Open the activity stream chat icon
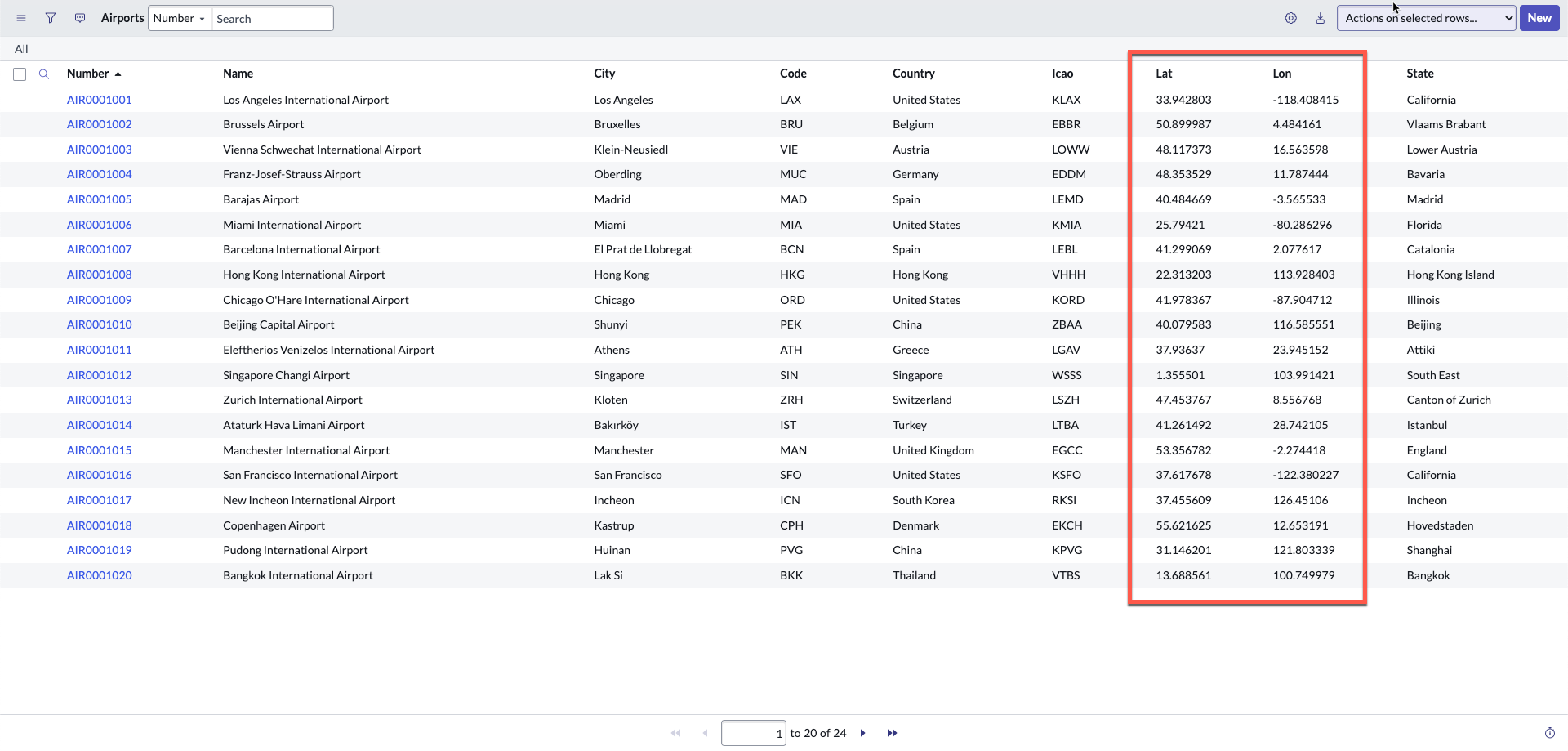The image size is (1568, 751). (80, 18)
